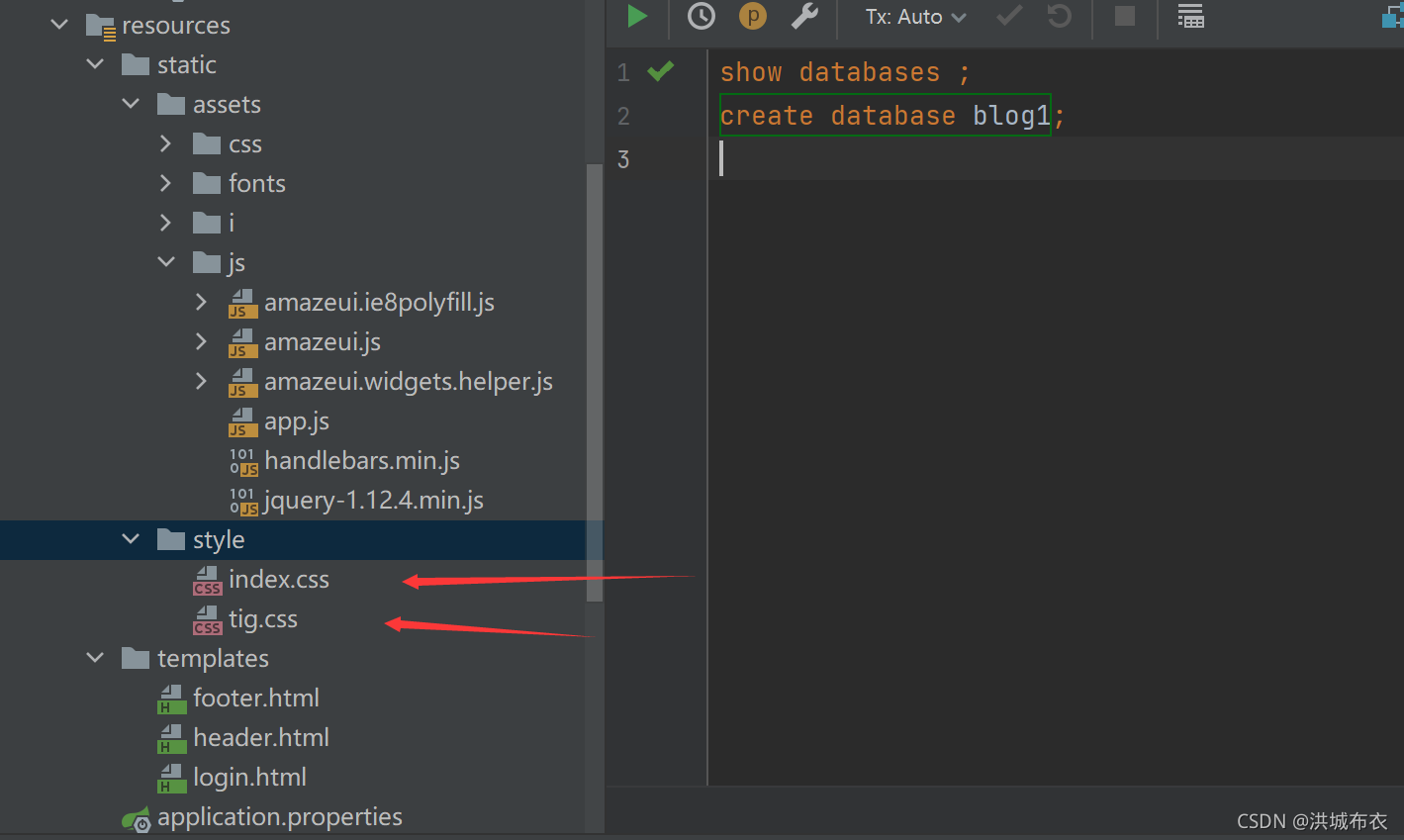Click the Stop square icon

point(1125,16)
